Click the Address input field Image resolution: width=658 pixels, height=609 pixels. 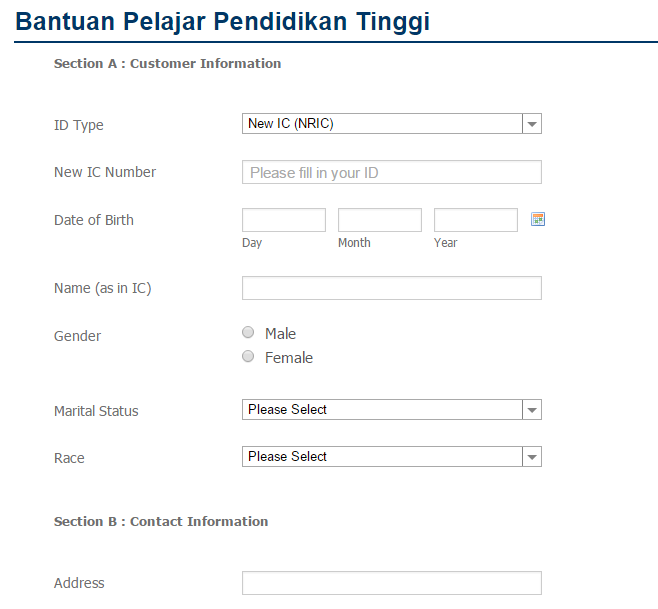coord(392,583)
